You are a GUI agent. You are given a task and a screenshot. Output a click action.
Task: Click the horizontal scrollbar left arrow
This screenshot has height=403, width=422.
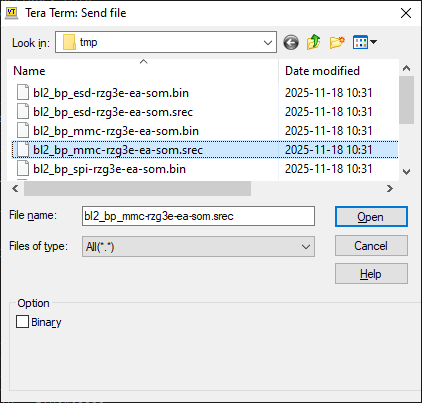tap(15, 188)
